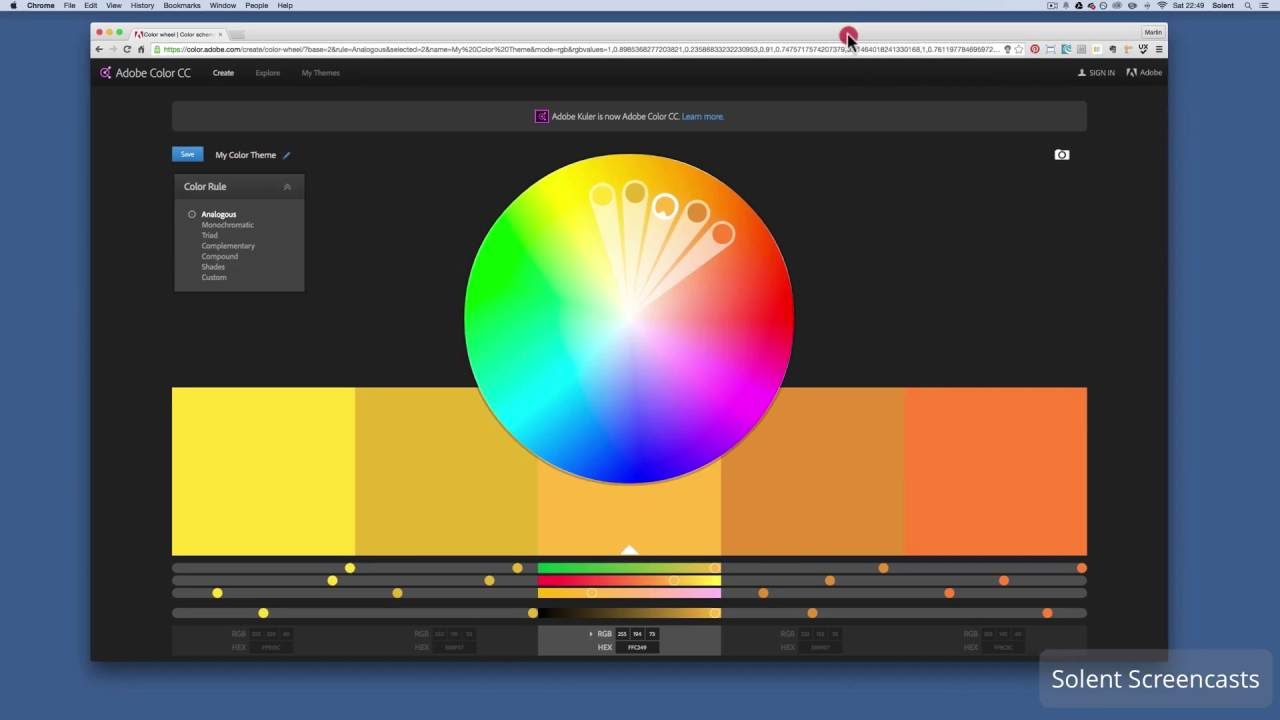This screenshot has width=1280, height=720.
Task: Click the Learn more link
Action: 702,117
